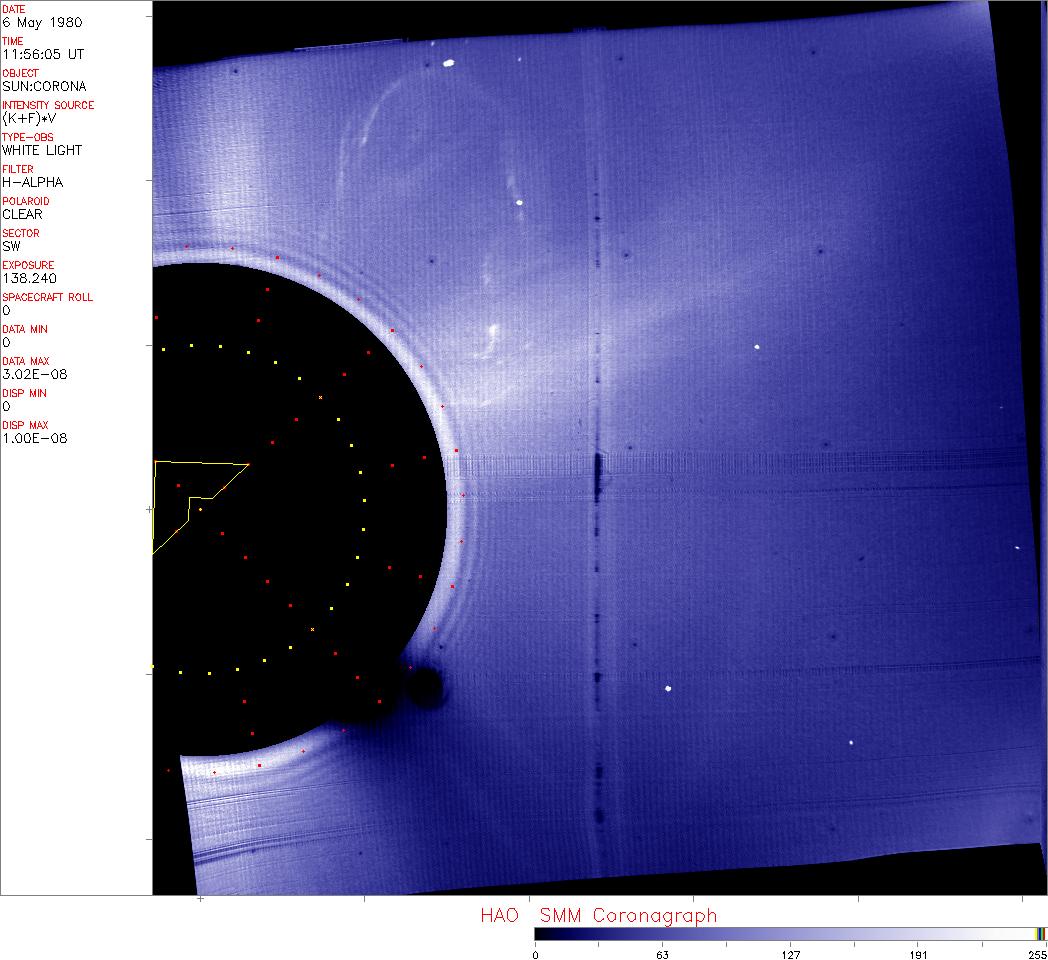Click the H-ALPHA filter value
Screen dimensions: 1048x960
(x=33, y=182)
